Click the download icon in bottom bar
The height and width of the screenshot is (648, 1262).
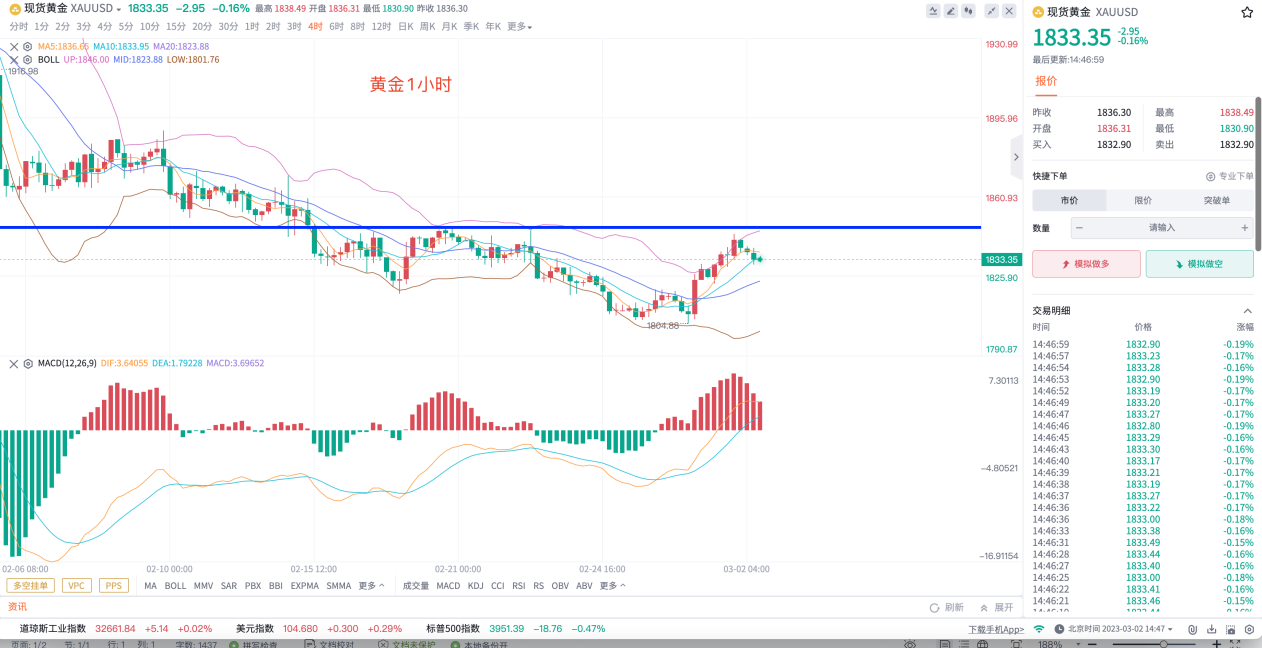[1211, 629]
